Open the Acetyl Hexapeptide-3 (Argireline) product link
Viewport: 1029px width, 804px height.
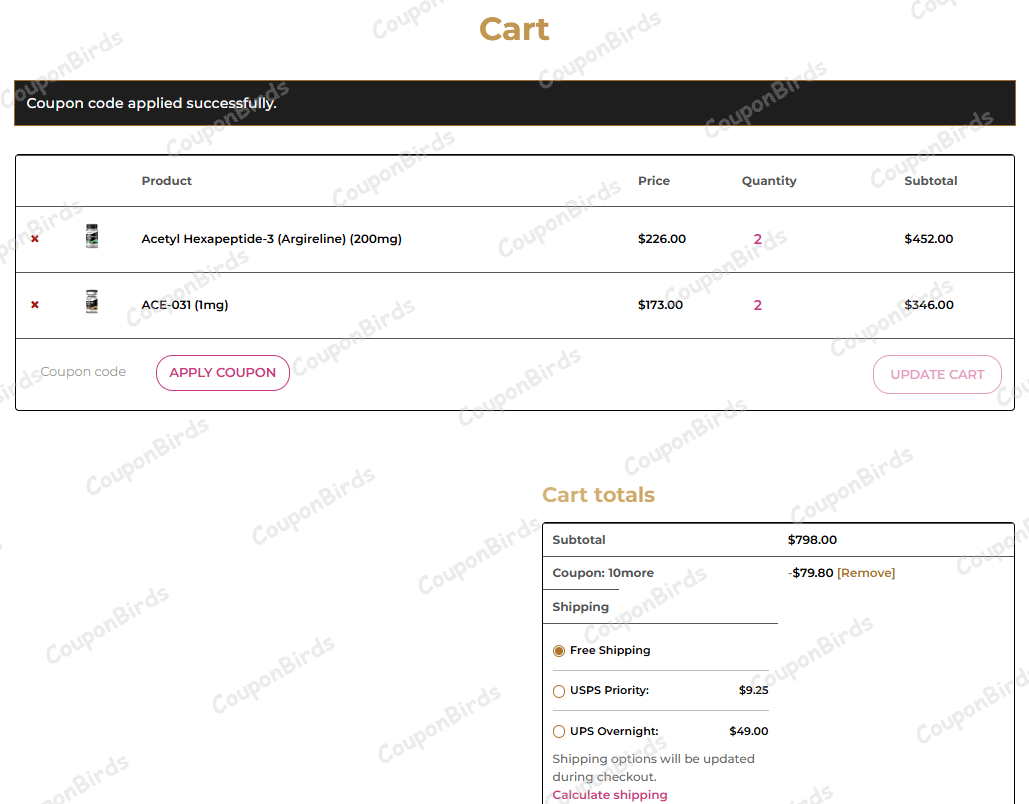coord(271,239)
